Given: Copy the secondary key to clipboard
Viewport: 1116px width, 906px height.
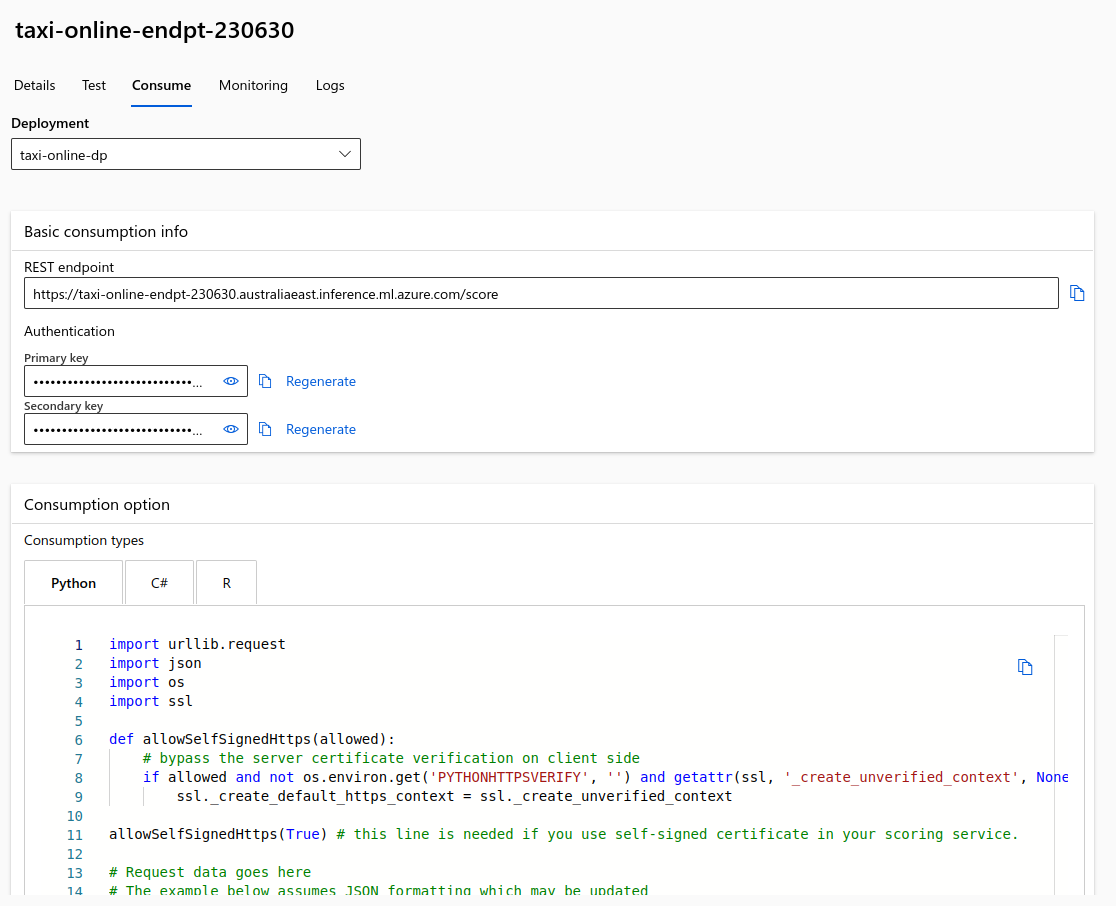Looking at the screenshot, I should pos(265,429).
